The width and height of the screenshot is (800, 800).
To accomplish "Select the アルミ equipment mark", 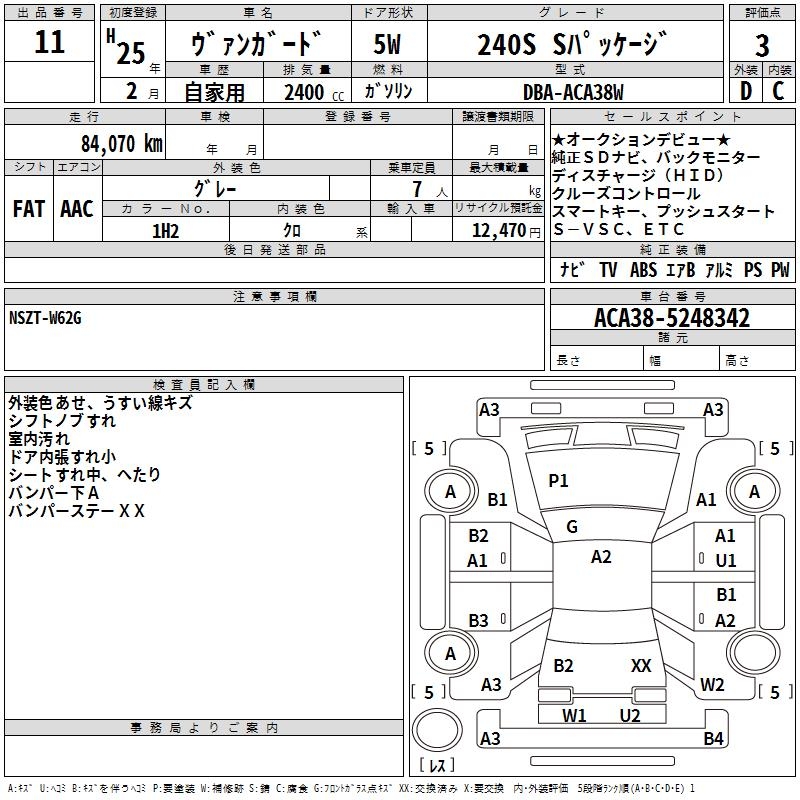I will point(719,269).
